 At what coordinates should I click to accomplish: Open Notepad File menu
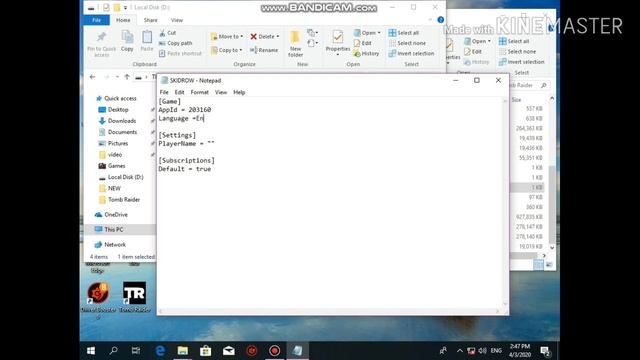click(x=164, y=92)
